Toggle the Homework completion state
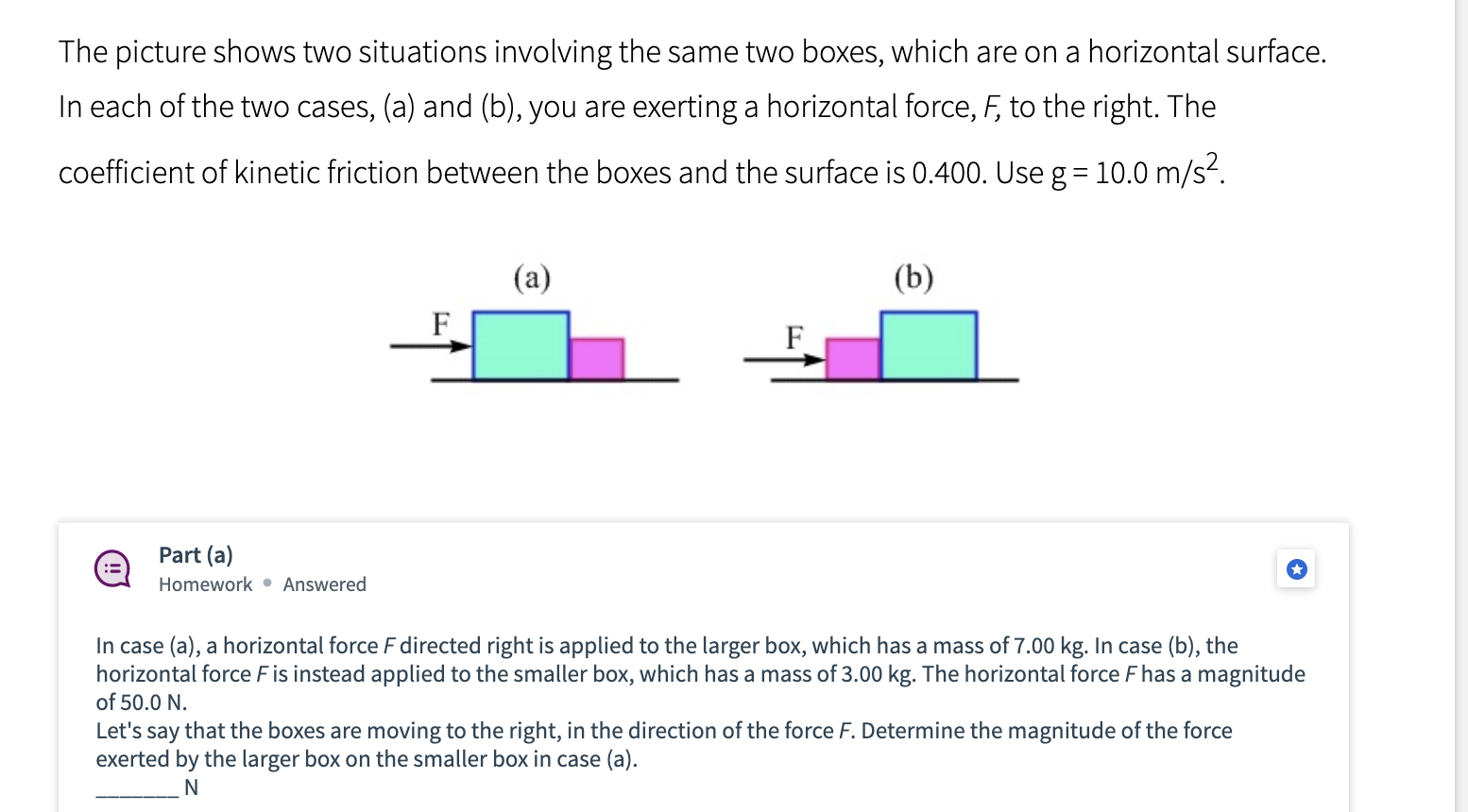 205,584
